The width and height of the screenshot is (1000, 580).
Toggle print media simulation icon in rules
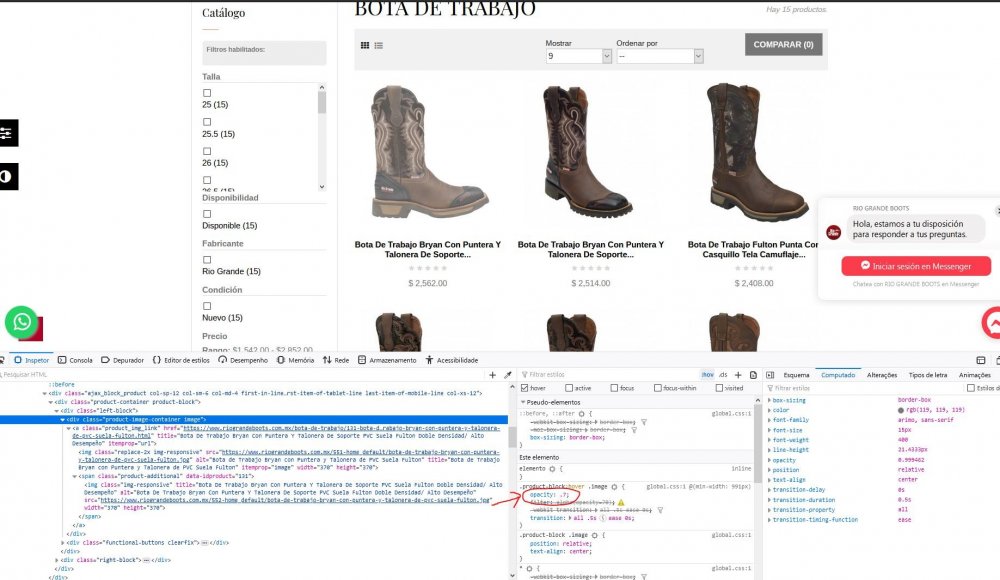coord(753,375)
